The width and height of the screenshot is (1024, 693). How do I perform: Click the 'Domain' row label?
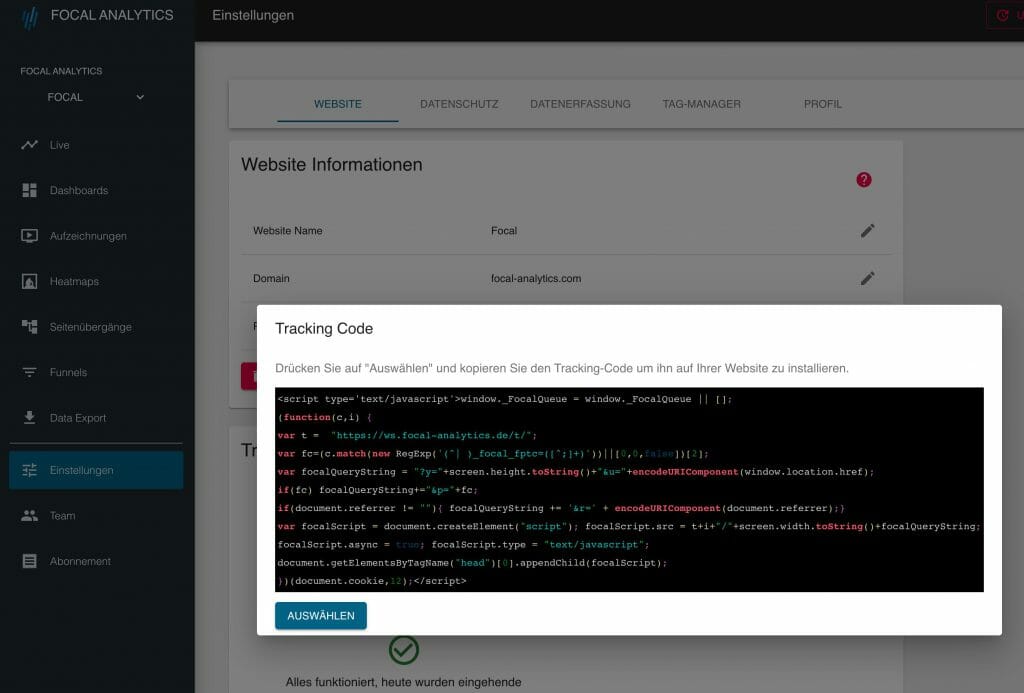click(271, 278)
